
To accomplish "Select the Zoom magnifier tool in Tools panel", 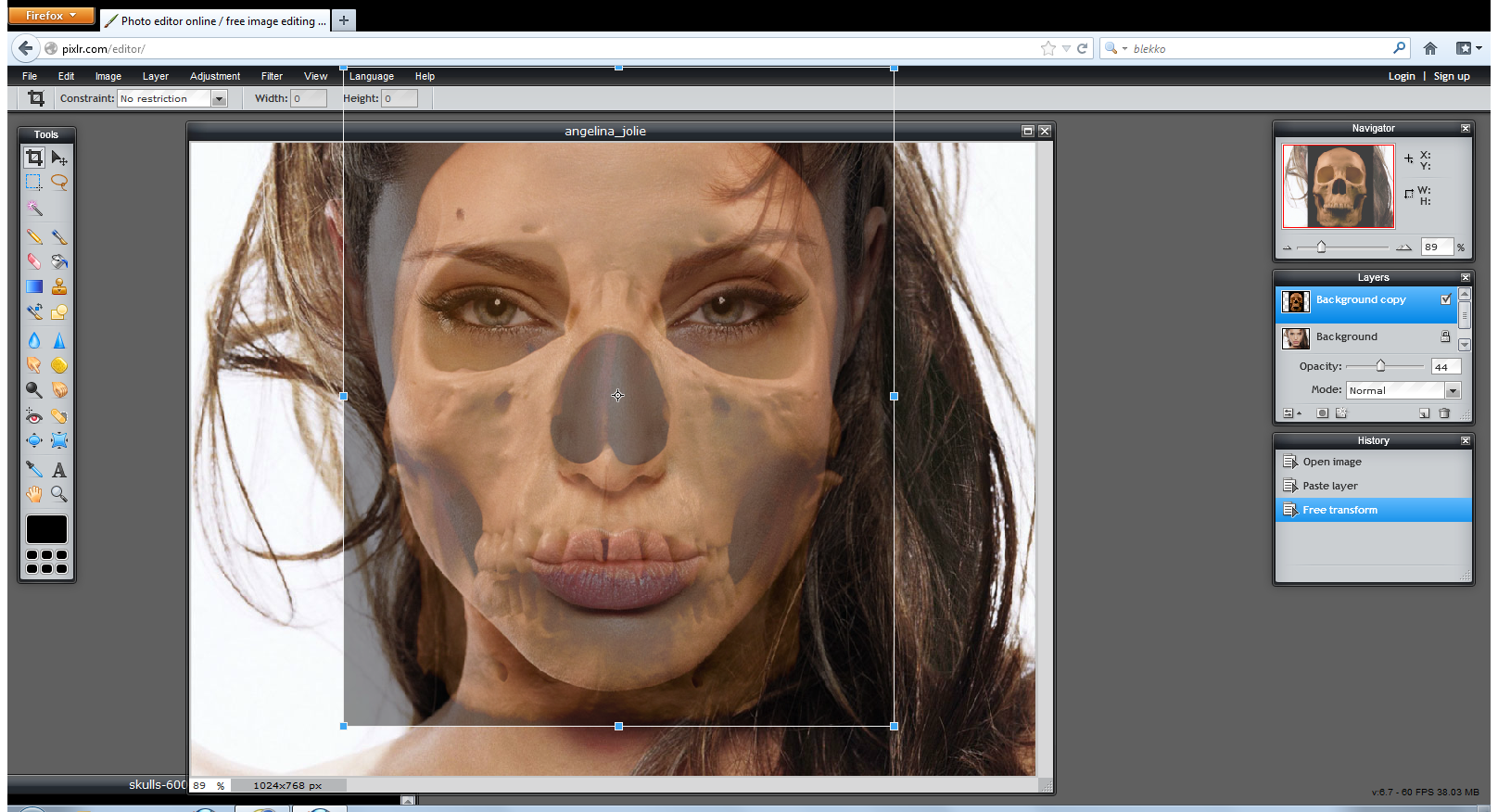I will (x=59, y=494).
